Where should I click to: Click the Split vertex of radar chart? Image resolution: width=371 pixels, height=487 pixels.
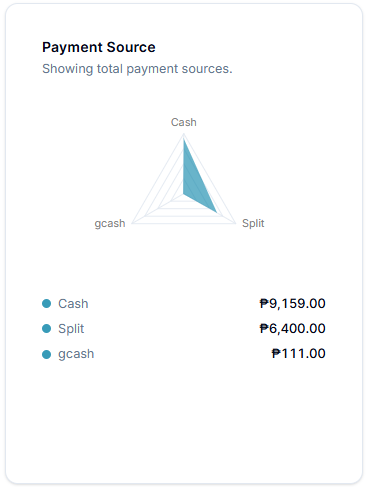(x=235, y=223)
